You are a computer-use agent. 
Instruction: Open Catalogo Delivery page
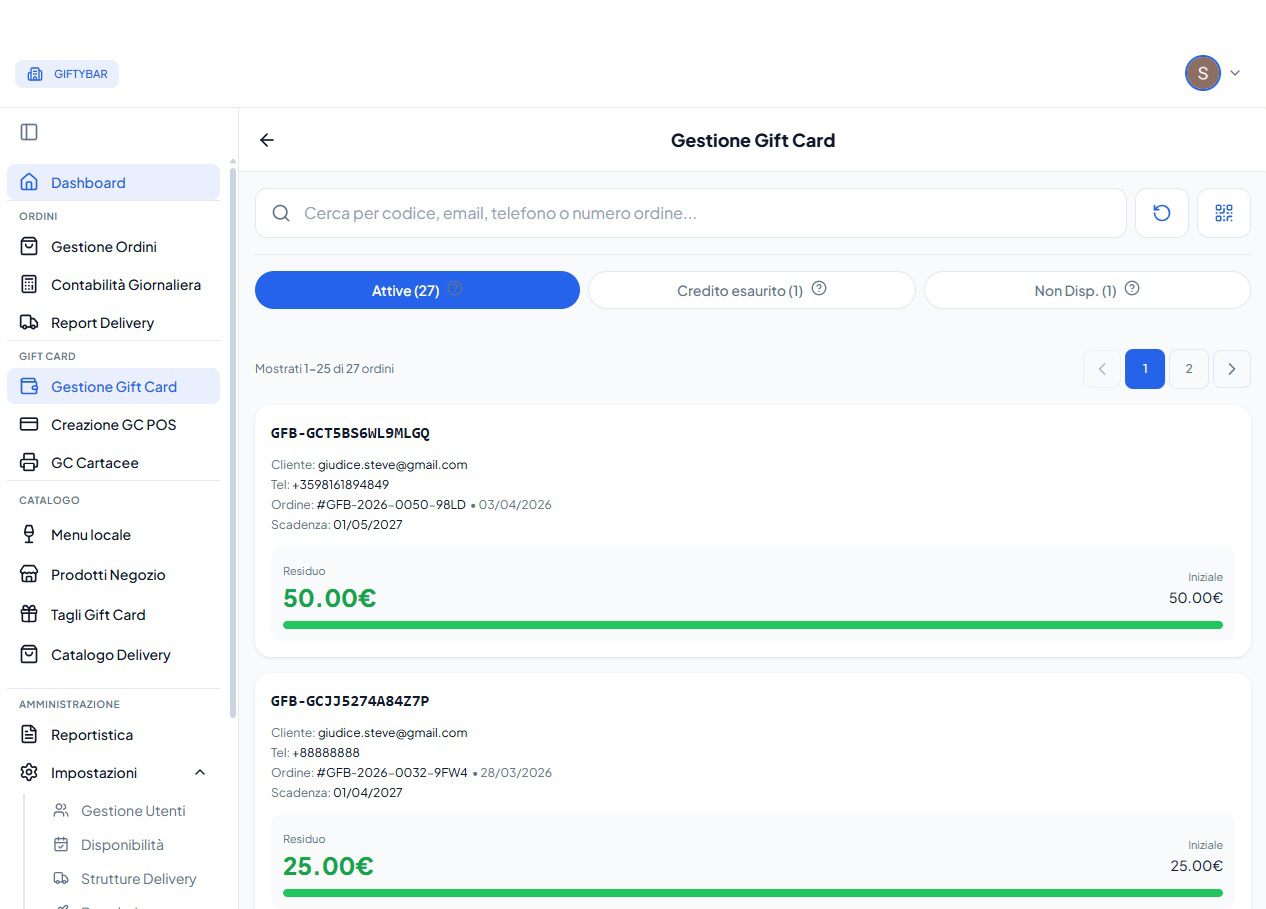[x=113, y=655]
